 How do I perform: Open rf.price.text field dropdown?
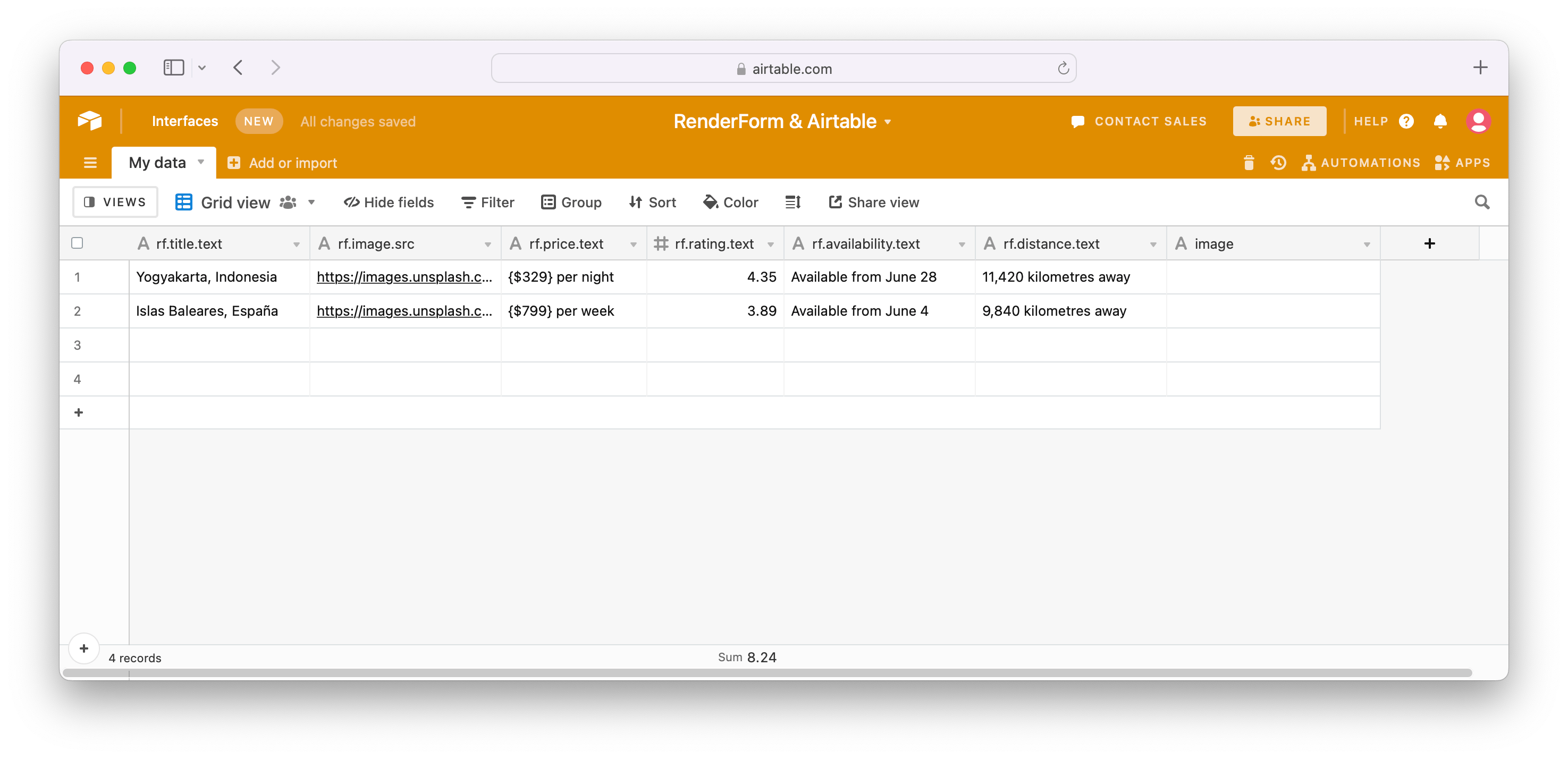pyautogui.click(x=633, y=244)
